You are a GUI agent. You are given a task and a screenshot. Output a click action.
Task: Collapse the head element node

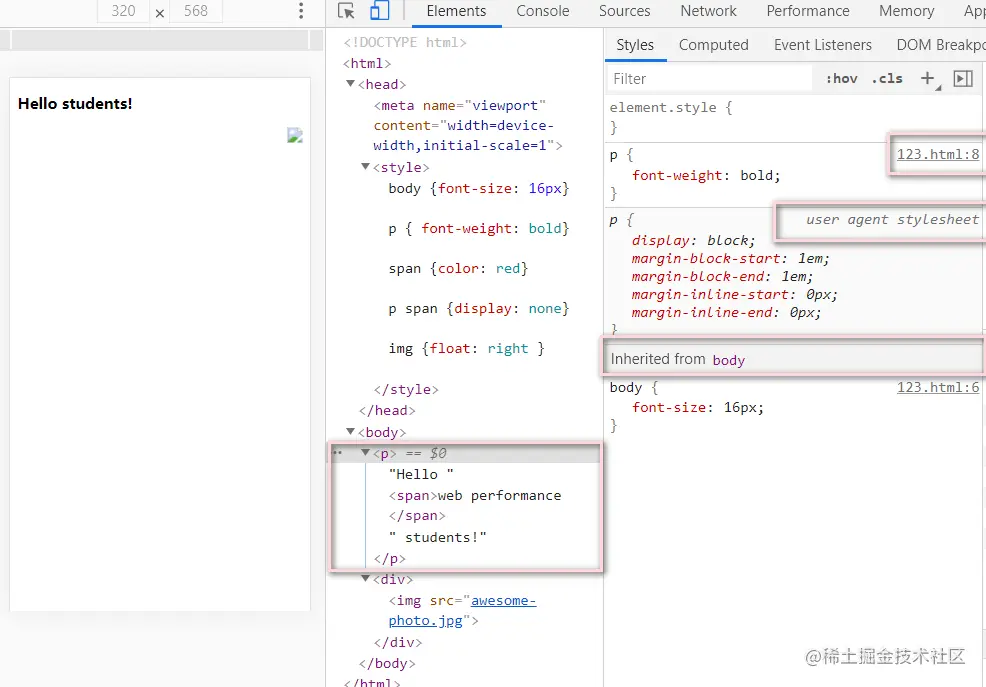(350, 84)
